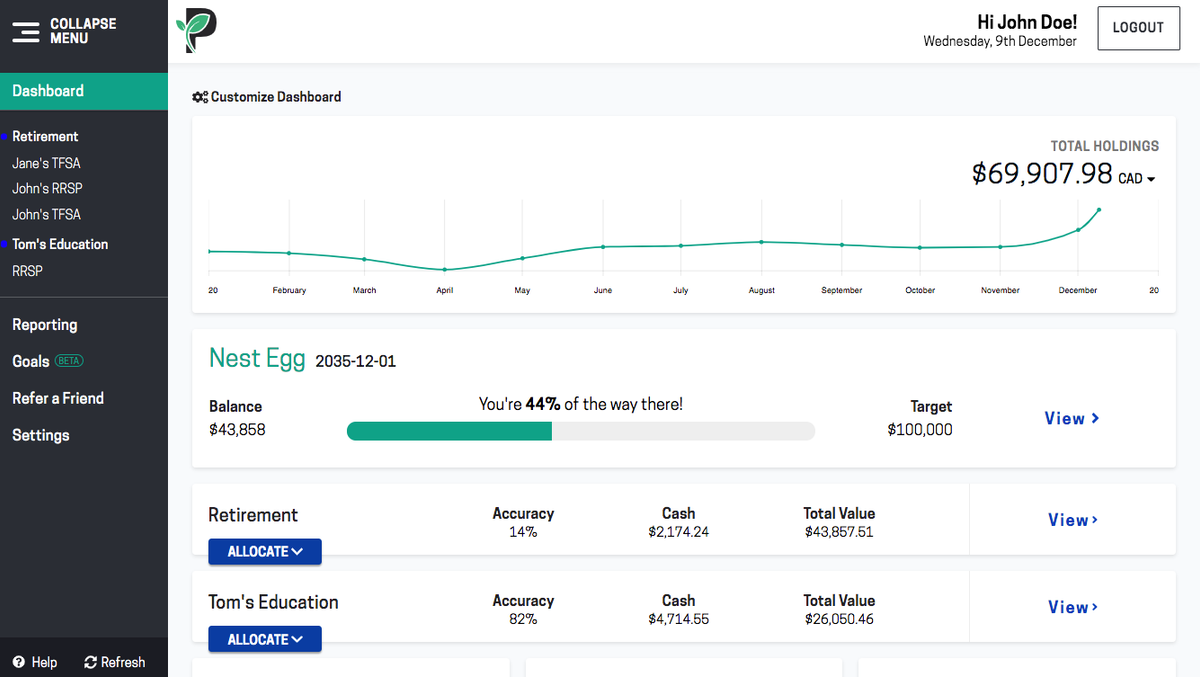Click the Tom's Education card title
Image resolution: width=1200 pixels, height=677 pixels.
273,602
